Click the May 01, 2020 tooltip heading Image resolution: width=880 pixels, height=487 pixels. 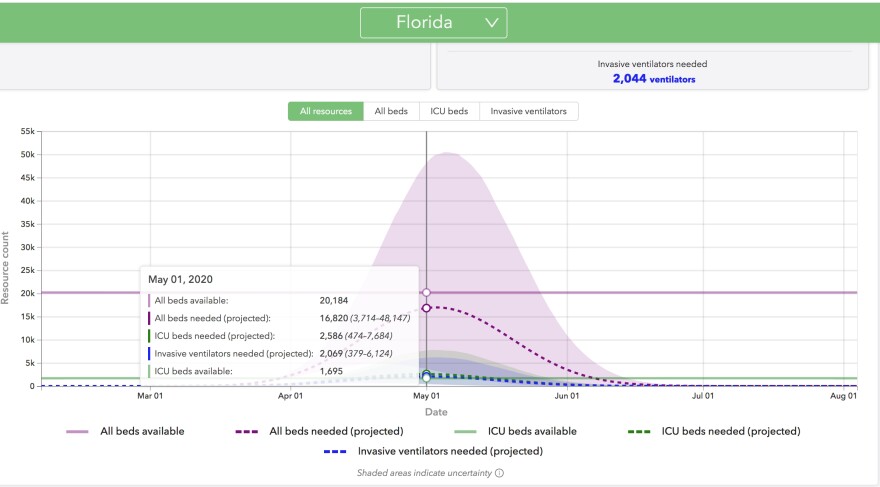pos(181,279)
